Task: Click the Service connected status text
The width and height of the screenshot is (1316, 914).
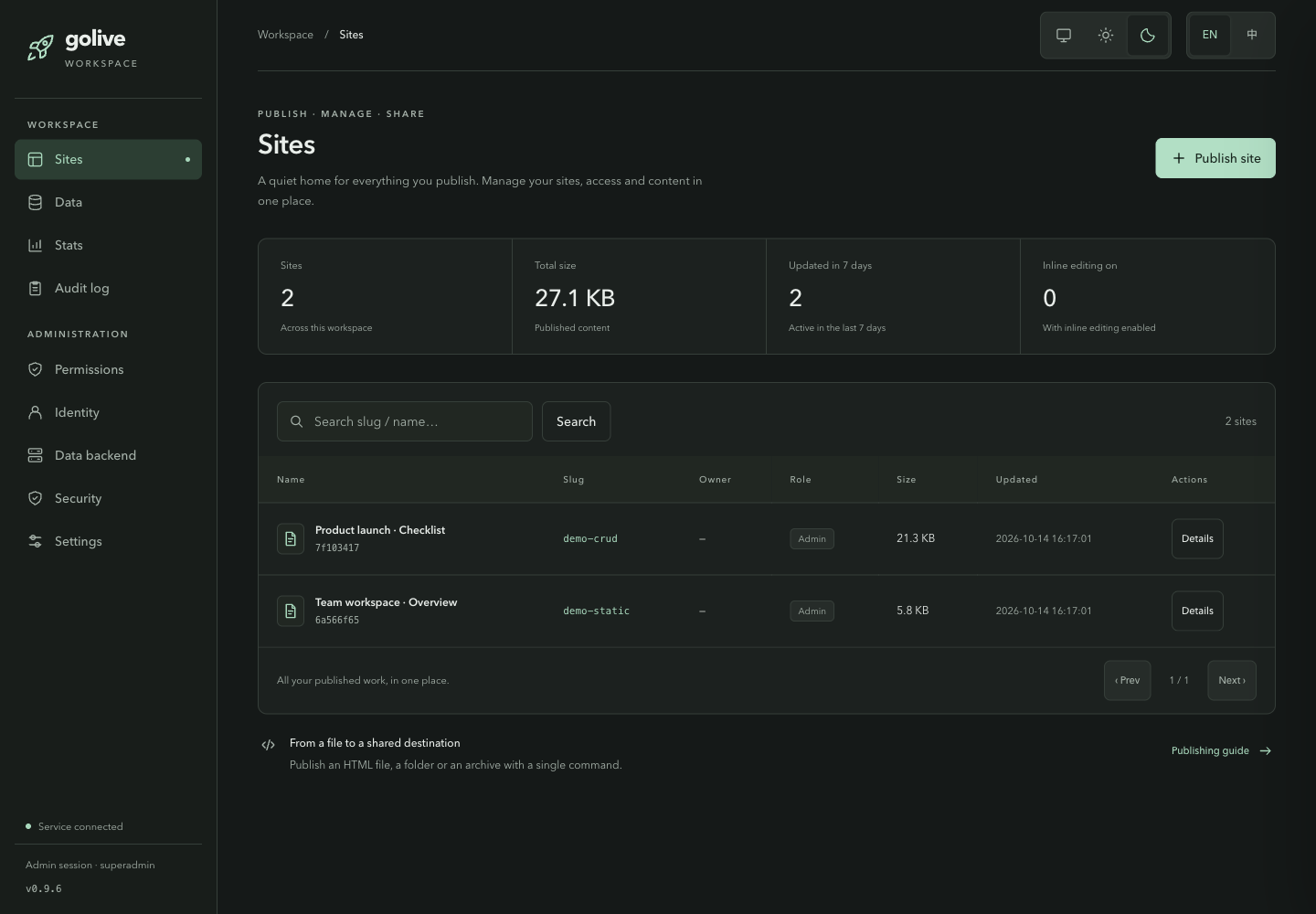Action: [80, 826]
